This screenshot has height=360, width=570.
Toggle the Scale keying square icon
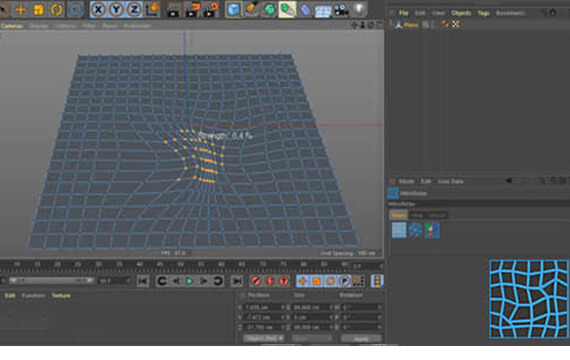[x=316, y=281]
